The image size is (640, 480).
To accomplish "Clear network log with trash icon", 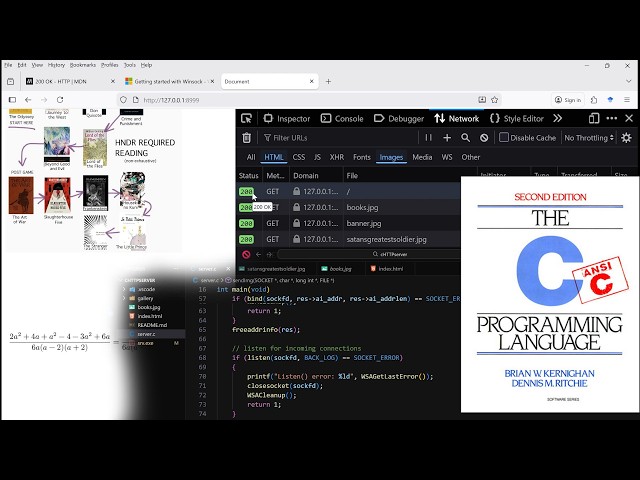I will (246, 138).
